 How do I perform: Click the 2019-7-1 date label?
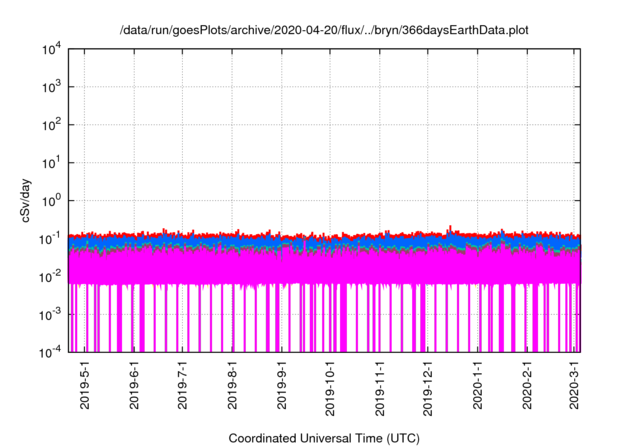pyautogui.click(x=182, y=385)
